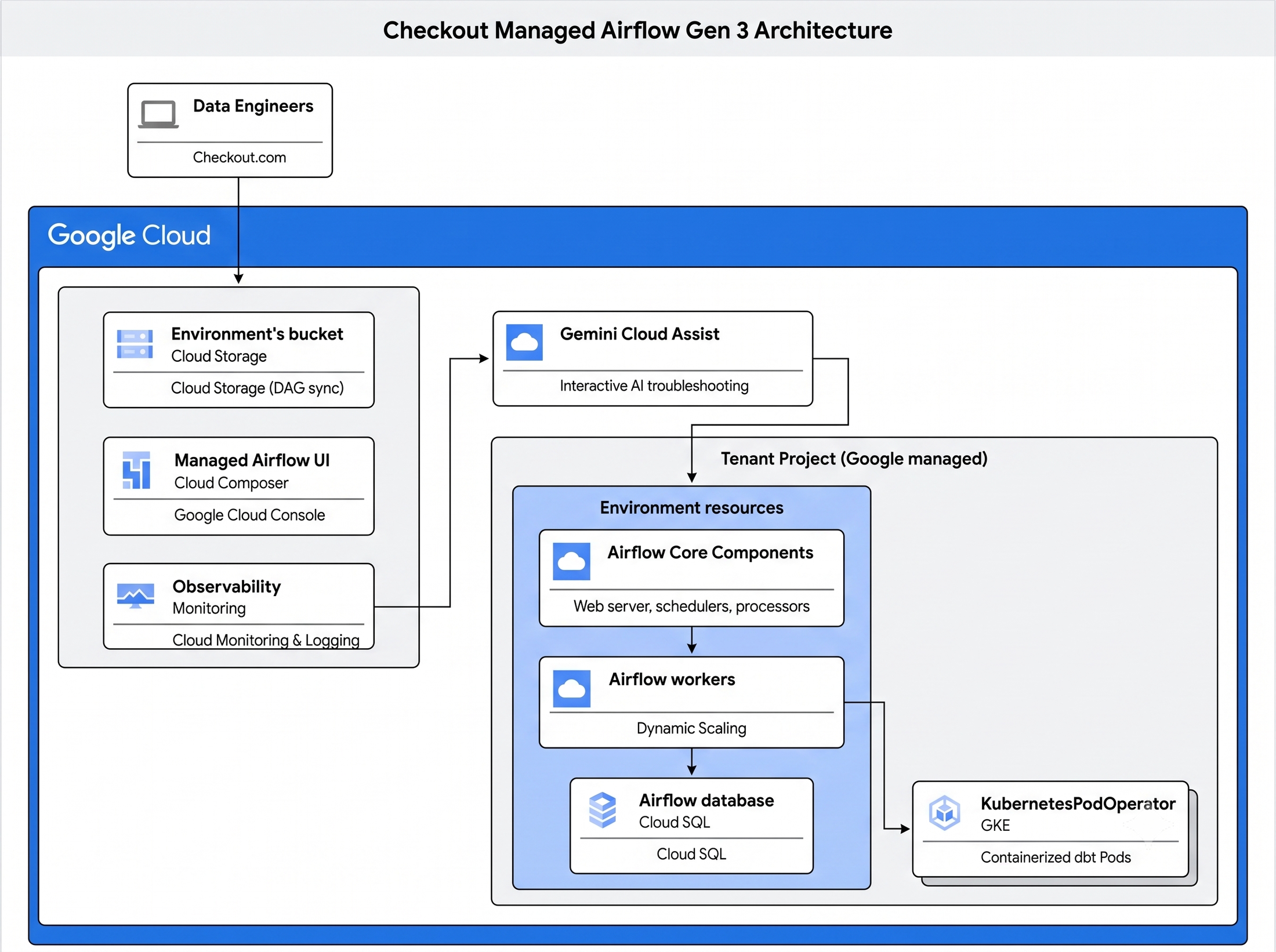
Task: Click the Tenant Project (Google managed) label
Action: [x=854, y=459]
